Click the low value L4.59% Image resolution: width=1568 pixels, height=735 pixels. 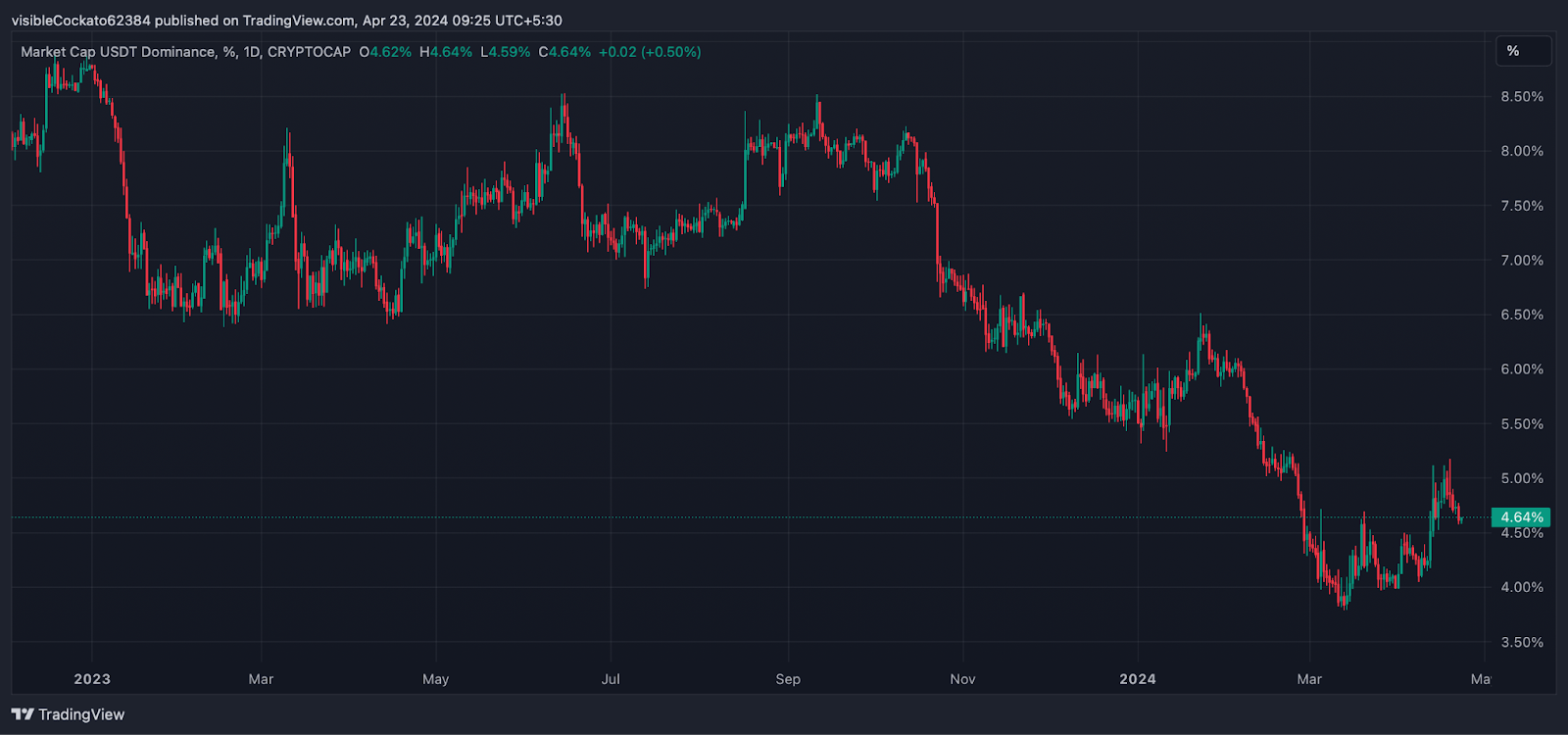506,52
